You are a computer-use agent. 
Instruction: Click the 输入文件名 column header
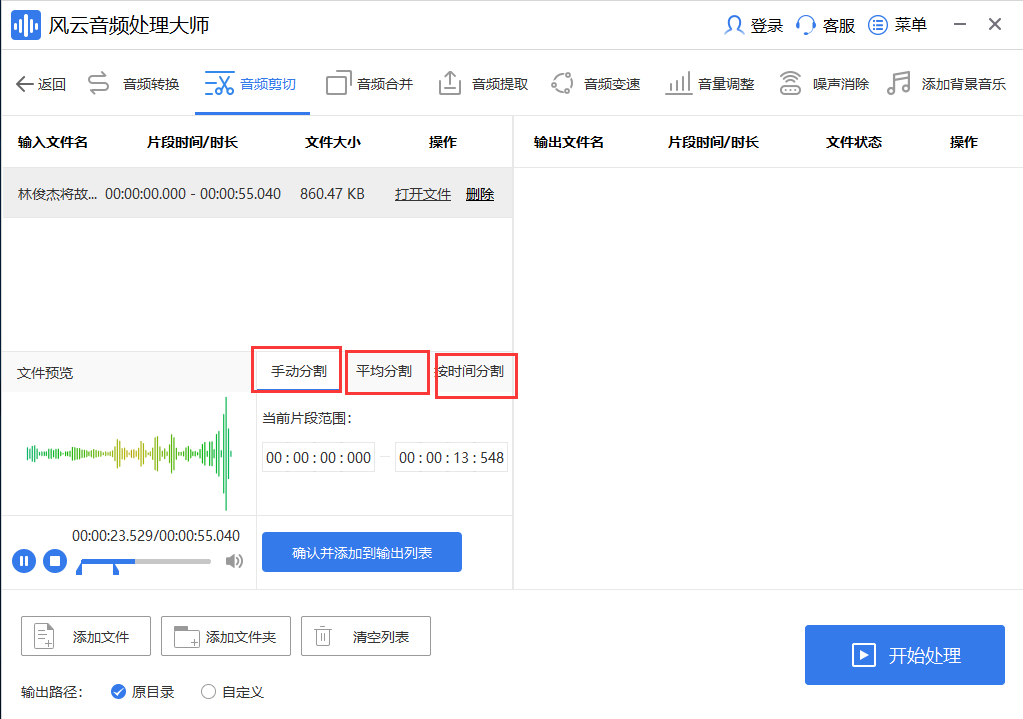click(53, 142)
